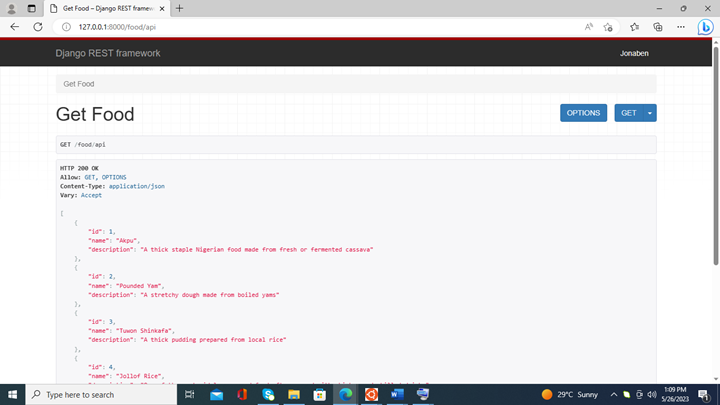The width and height of the screenshot is (720, 405).
Task: Open Microsoft Store from the taskbar
Action: pos(320,394)
